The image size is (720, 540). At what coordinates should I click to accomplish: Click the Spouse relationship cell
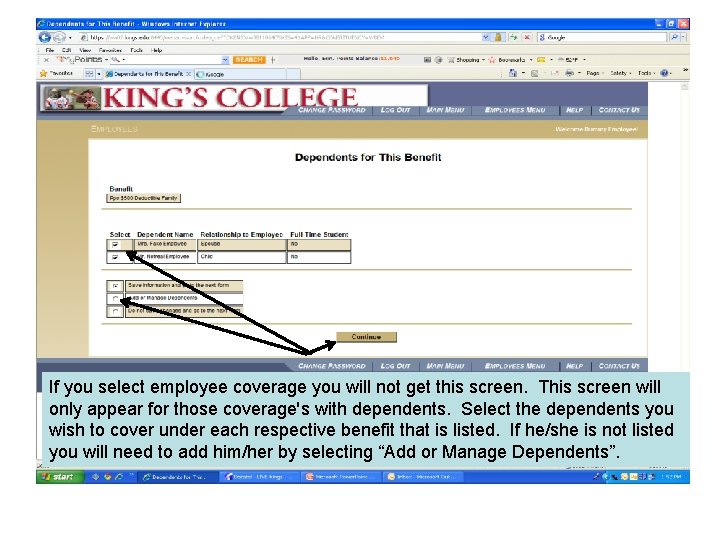242,245
